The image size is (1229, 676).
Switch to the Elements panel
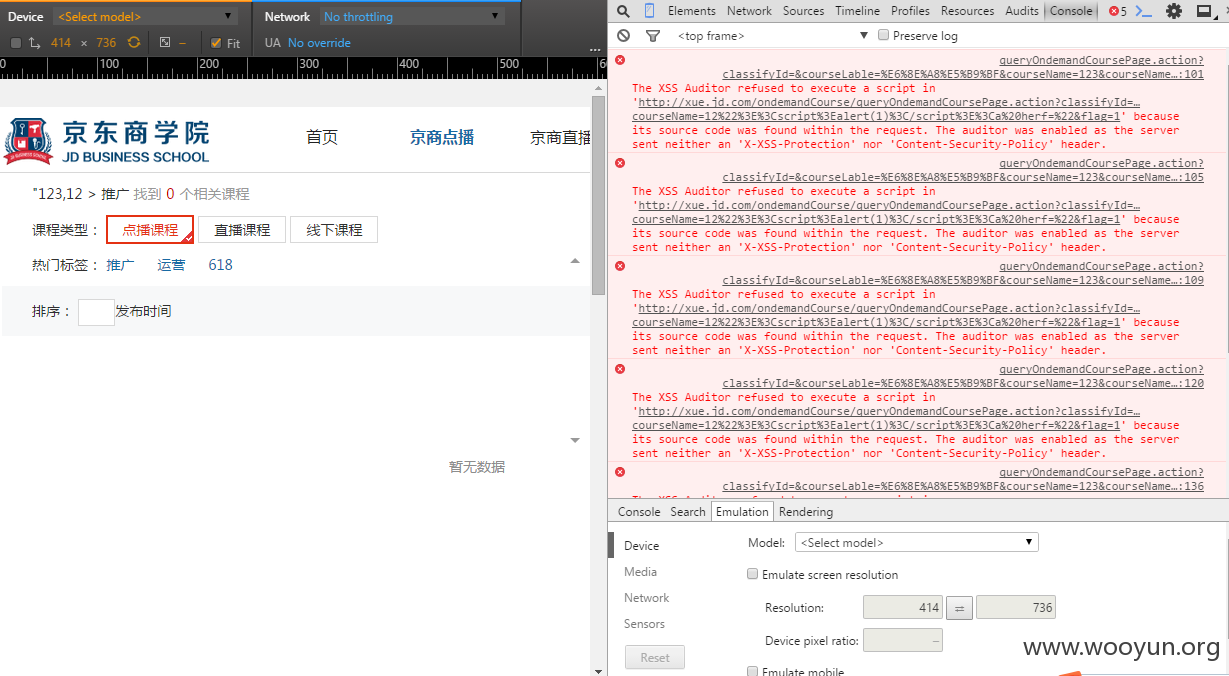tap(692, 11)
